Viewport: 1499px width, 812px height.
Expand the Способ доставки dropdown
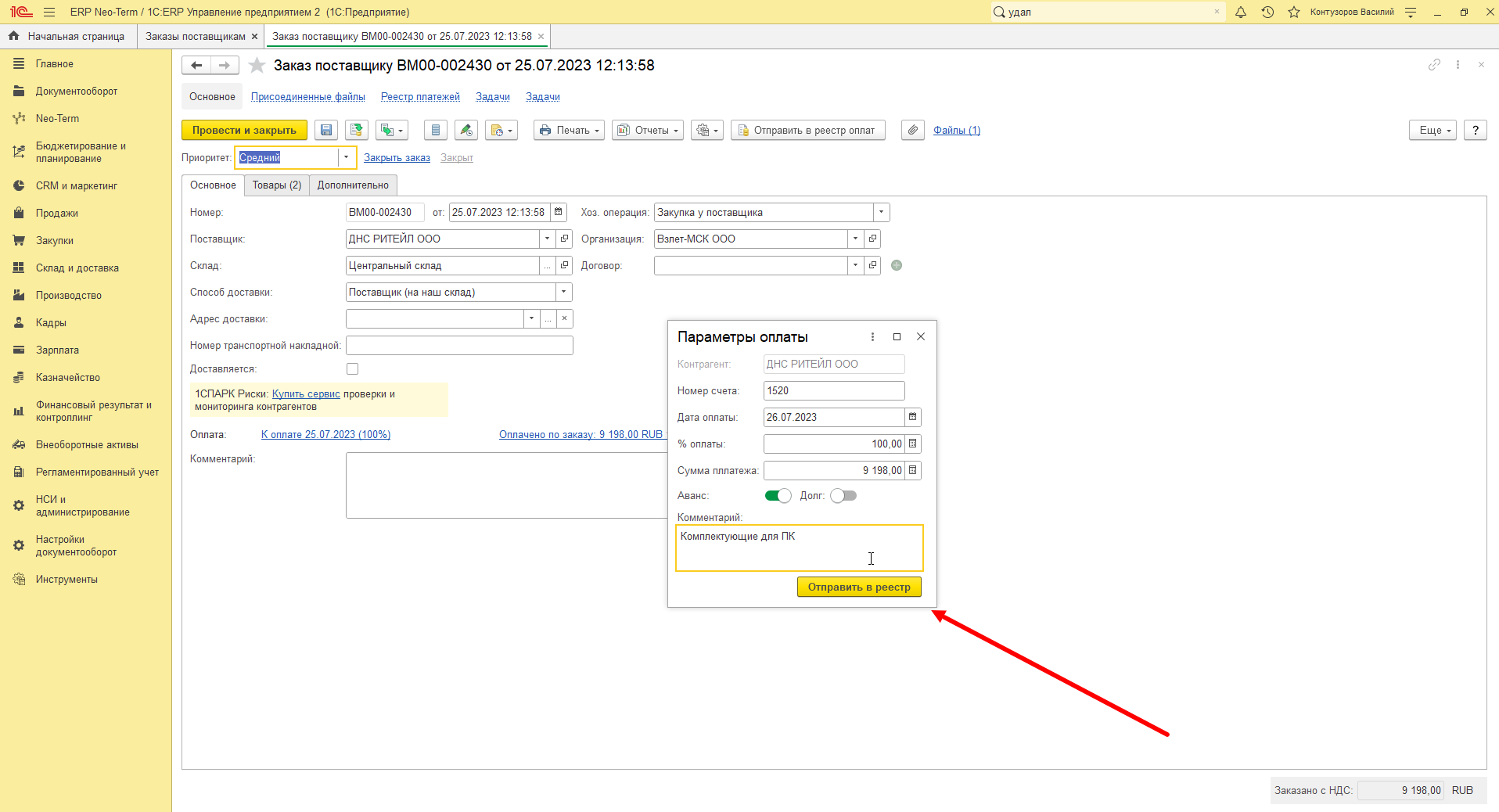(563, 292)
